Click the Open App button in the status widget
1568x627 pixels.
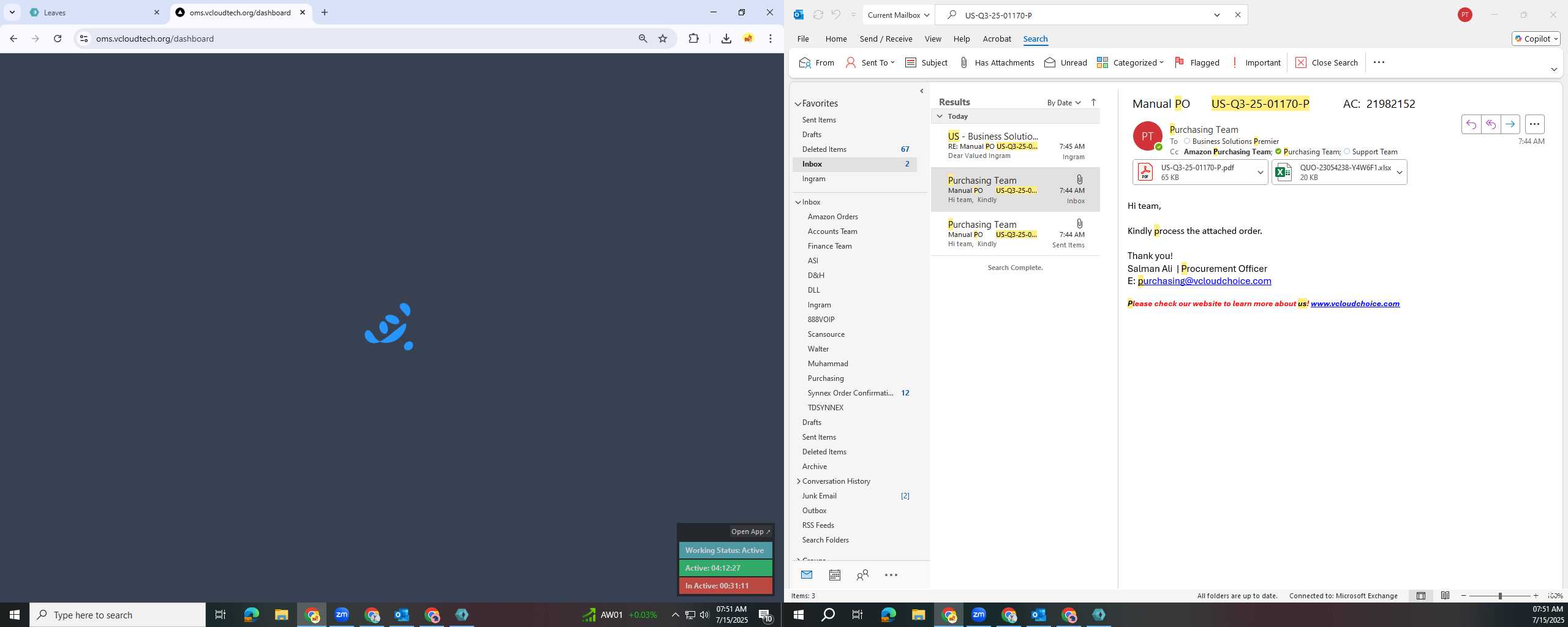(750, 531)
